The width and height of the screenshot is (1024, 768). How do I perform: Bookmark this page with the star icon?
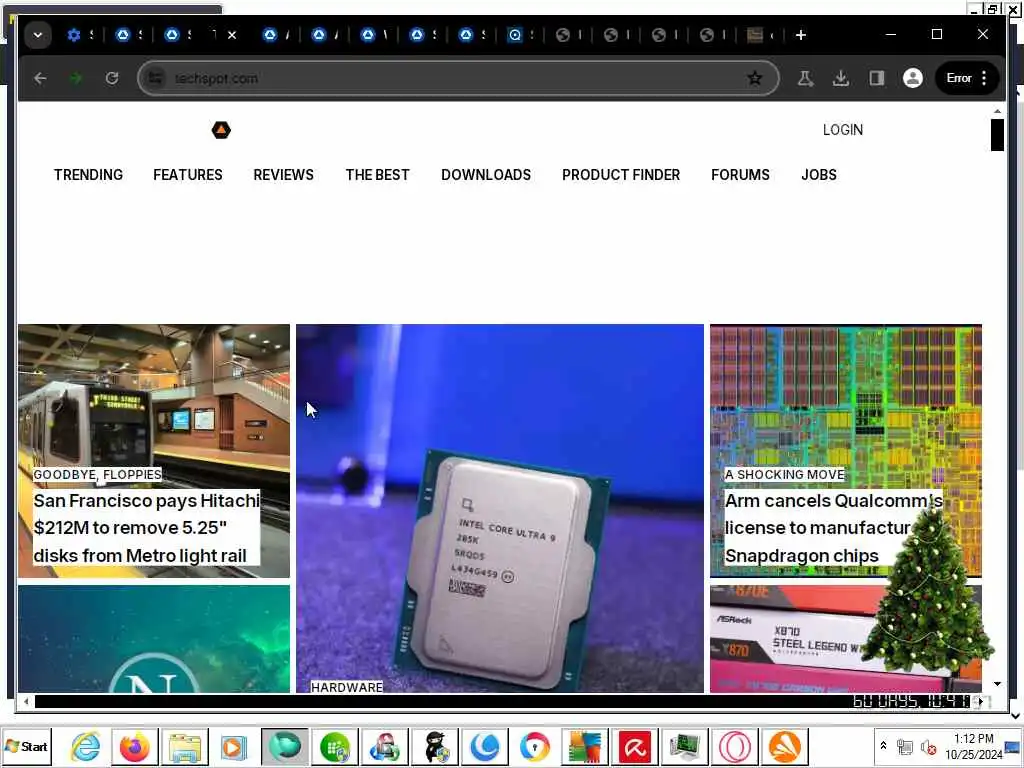[754, 78]
